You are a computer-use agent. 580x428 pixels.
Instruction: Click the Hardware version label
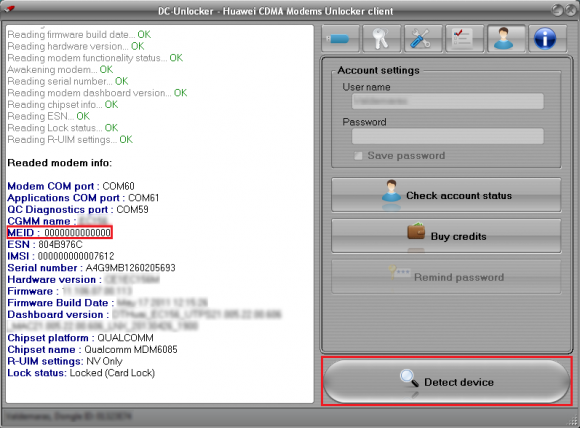pos(54,280)
